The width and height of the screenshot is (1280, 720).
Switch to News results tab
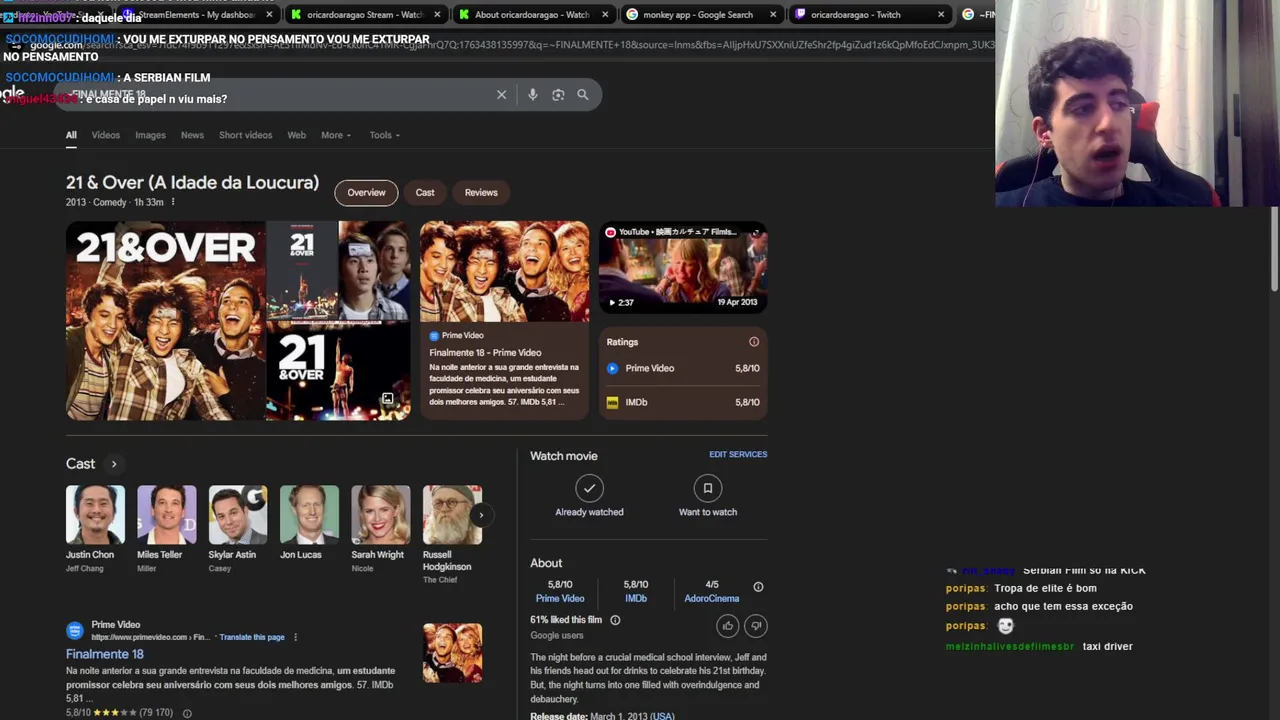click(192, 135)
